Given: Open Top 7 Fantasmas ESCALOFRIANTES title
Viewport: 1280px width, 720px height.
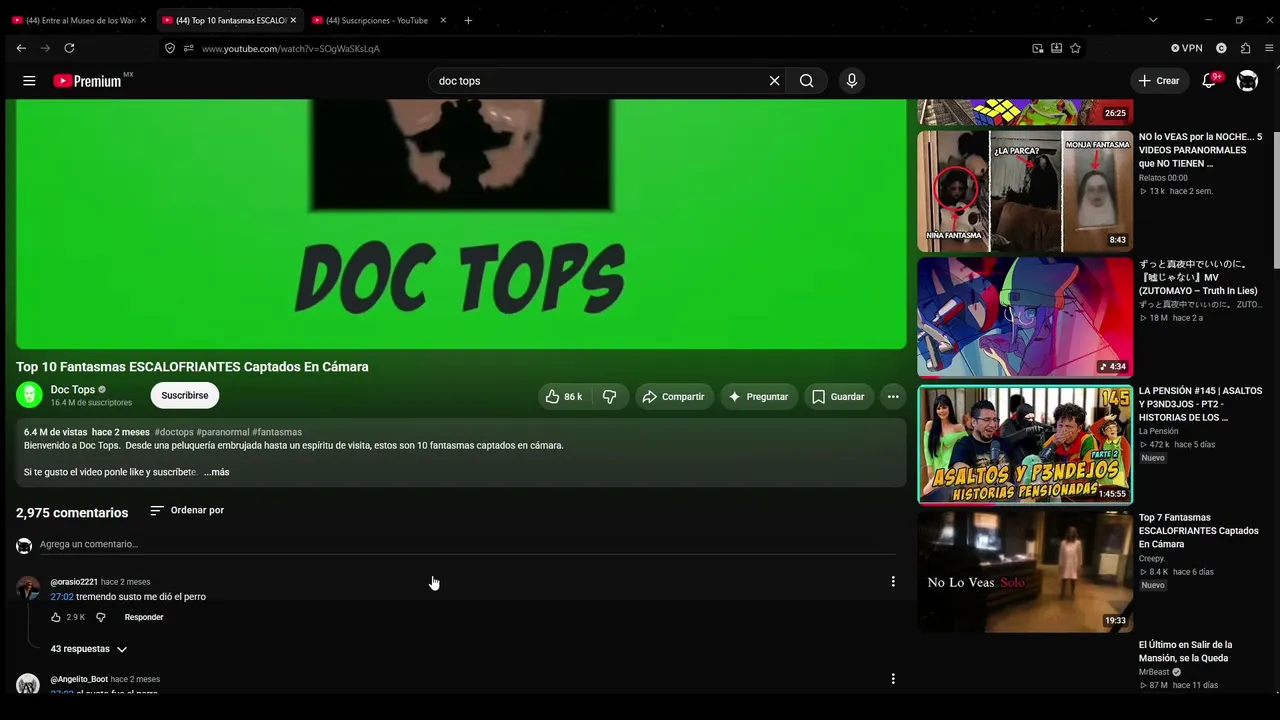Looking at the screenshot, I should [1199, 531].
